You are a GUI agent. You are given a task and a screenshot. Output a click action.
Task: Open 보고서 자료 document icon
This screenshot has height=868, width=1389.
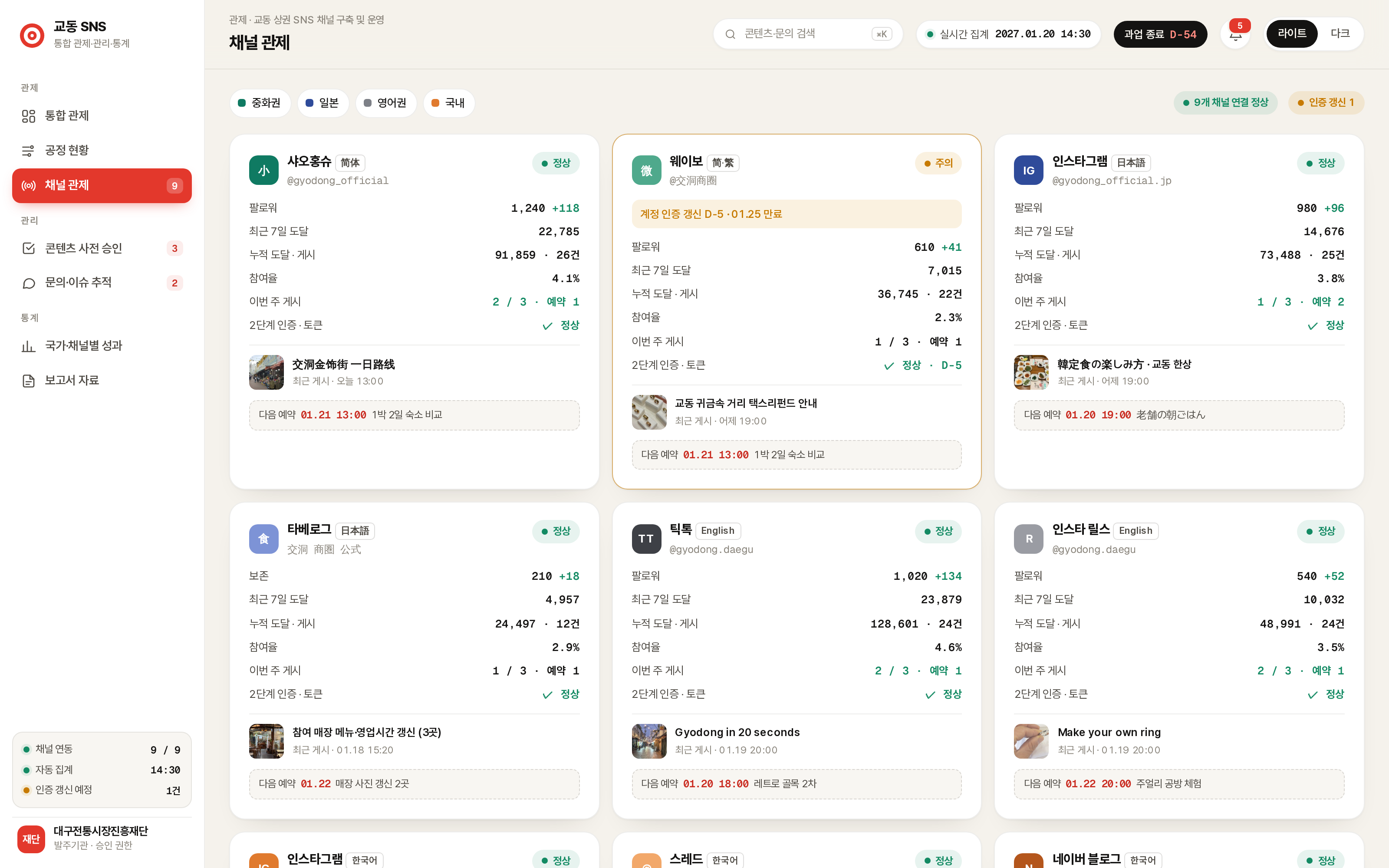coord(29,381)
